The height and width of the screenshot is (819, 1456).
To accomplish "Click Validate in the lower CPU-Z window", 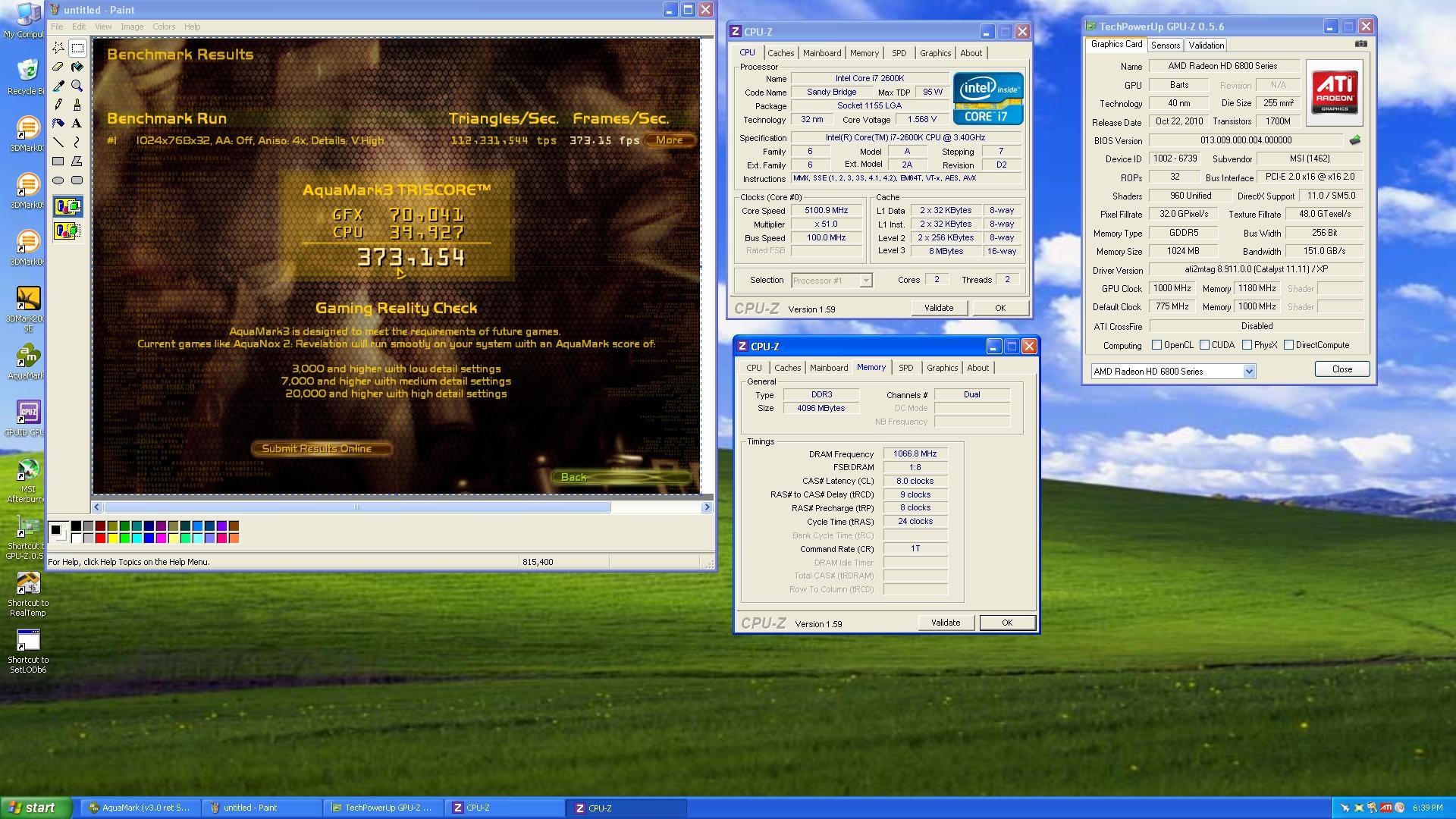I will [945, 623].
